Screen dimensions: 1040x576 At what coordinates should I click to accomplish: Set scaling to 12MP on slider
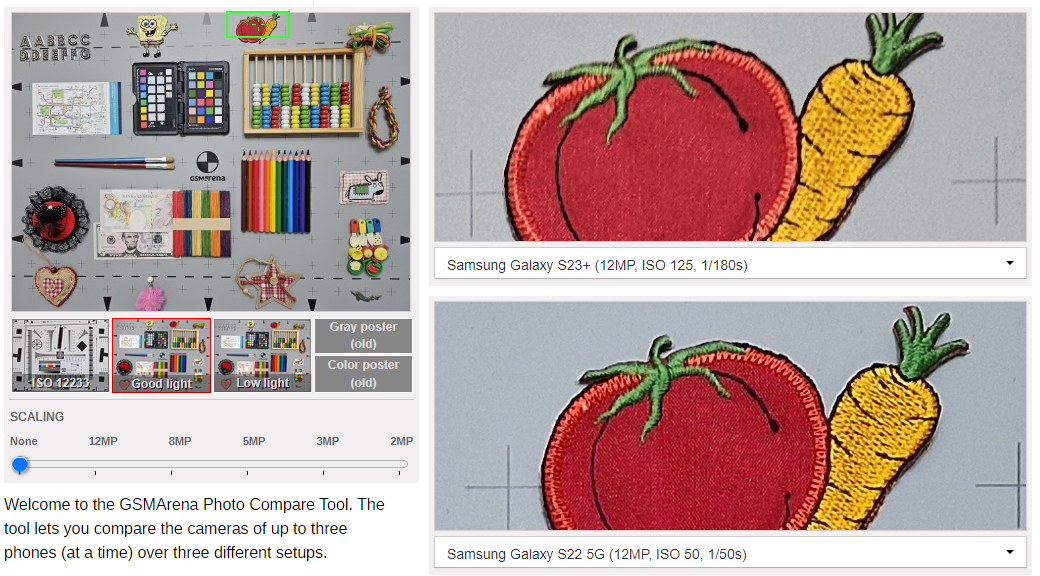click(x=96, y=465)
